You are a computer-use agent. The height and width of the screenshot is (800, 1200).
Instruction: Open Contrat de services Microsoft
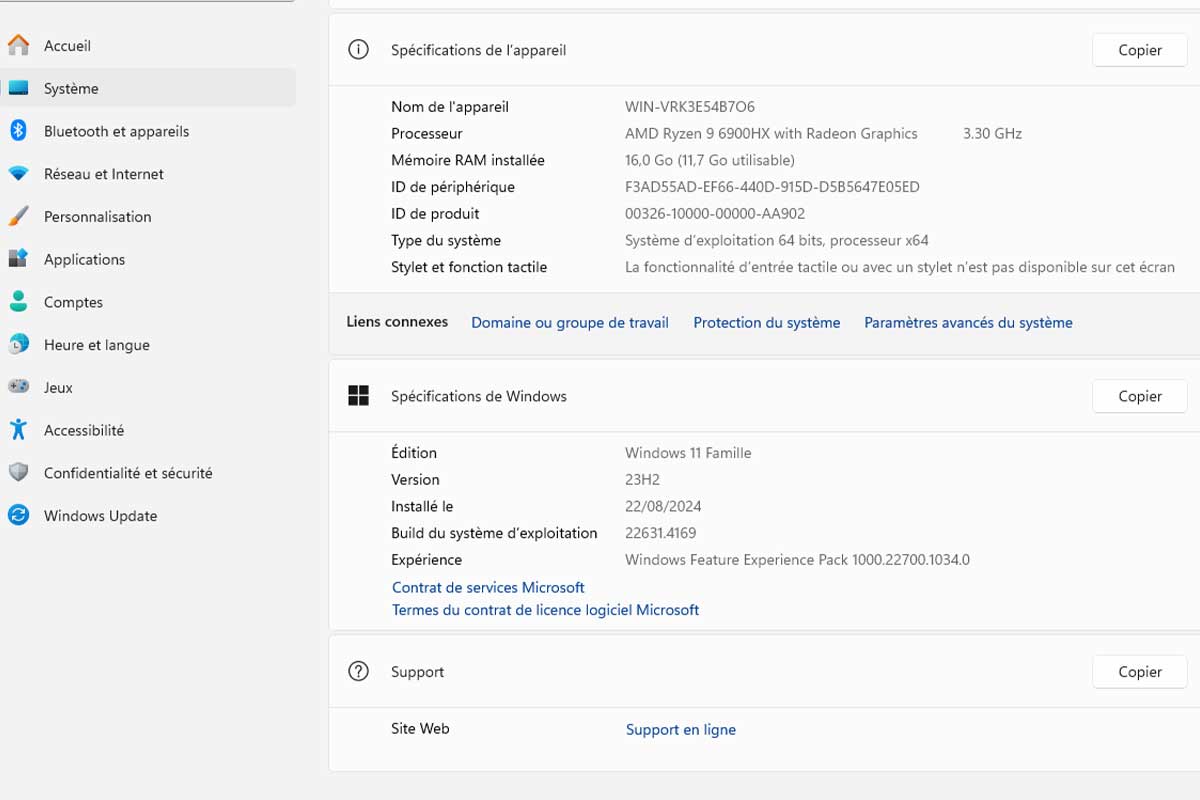click(x=488, y=587)
